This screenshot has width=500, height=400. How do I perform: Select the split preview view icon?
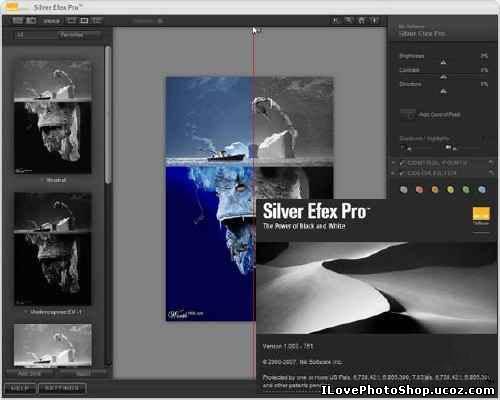(84, 20)
